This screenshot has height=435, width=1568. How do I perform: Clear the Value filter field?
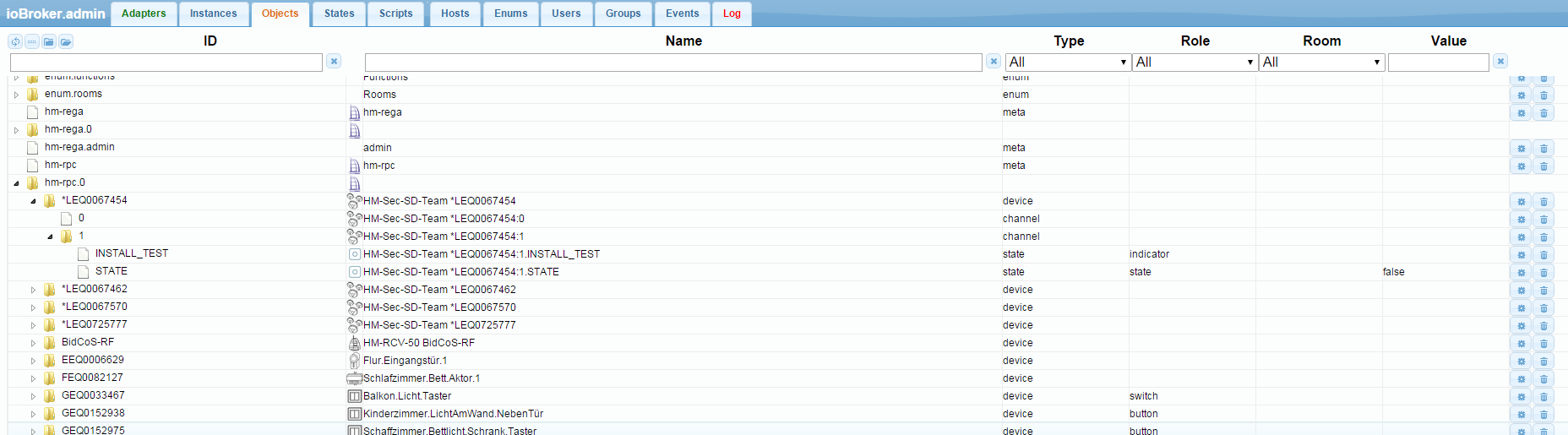click(1500, 62)
